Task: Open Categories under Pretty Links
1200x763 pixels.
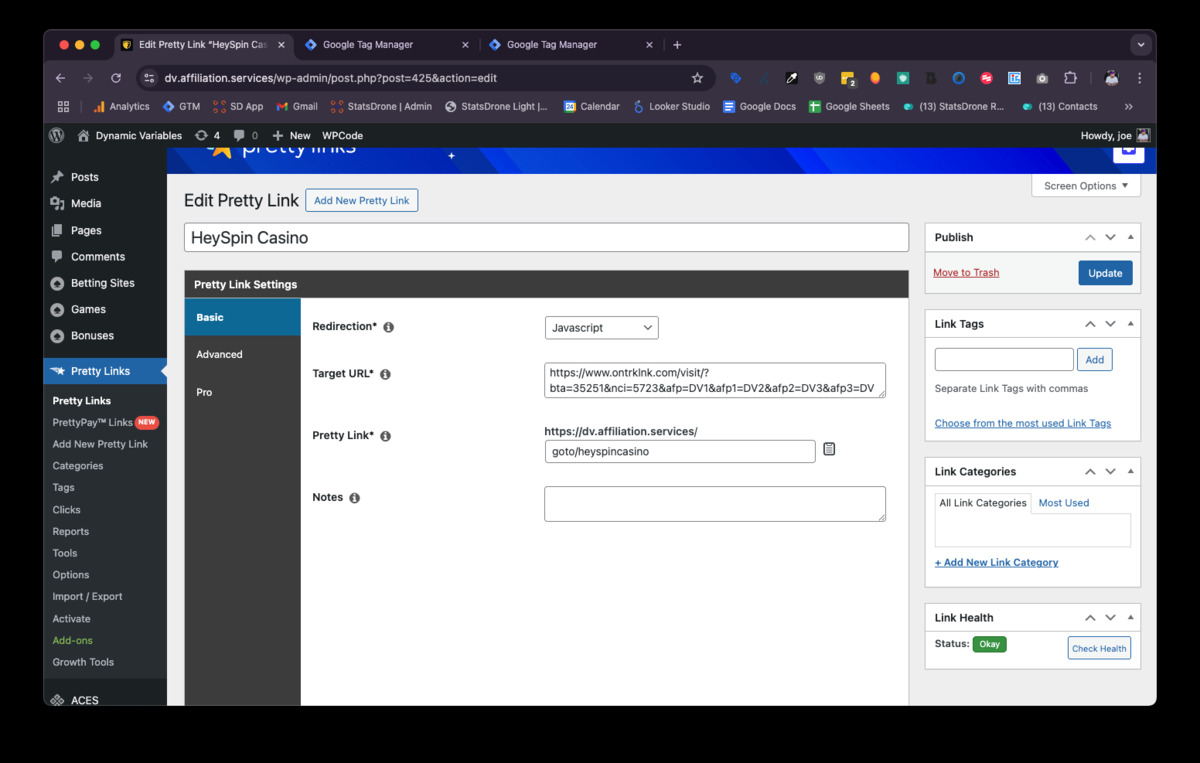Action: (x=78, y=466)
